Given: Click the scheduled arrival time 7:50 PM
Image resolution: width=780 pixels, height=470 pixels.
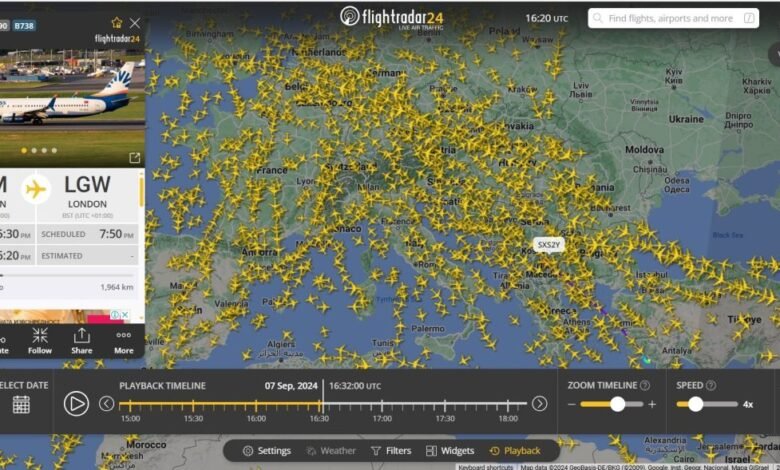Looking at the screenshot, I should [116, 234].
